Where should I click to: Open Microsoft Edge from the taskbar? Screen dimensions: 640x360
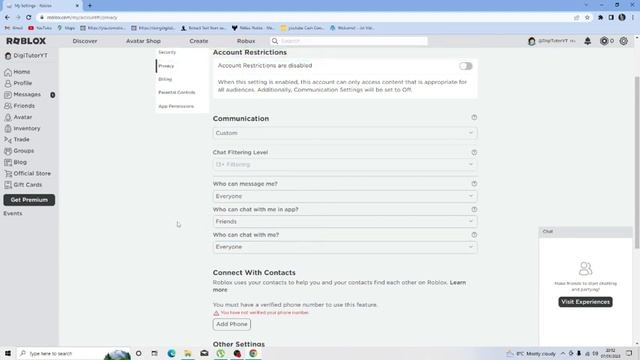point(171,353)
